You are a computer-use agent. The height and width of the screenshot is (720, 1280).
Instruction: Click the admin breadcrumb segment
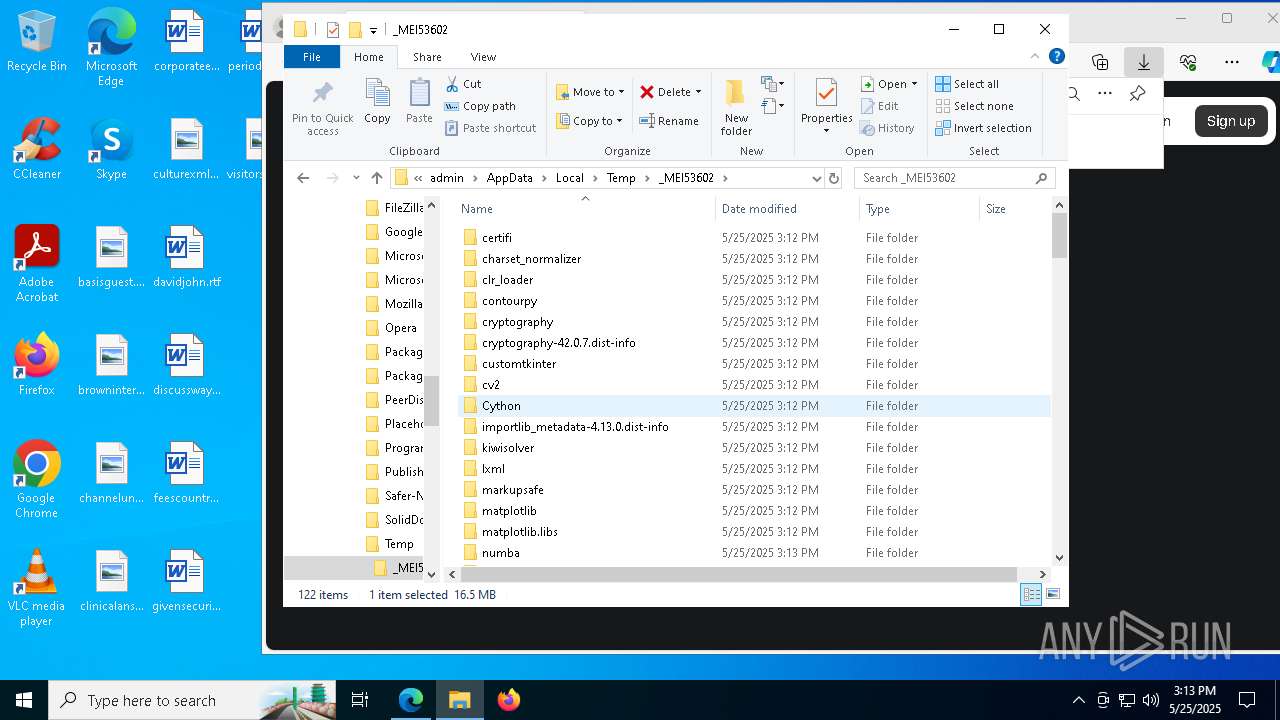click(447, 178)
